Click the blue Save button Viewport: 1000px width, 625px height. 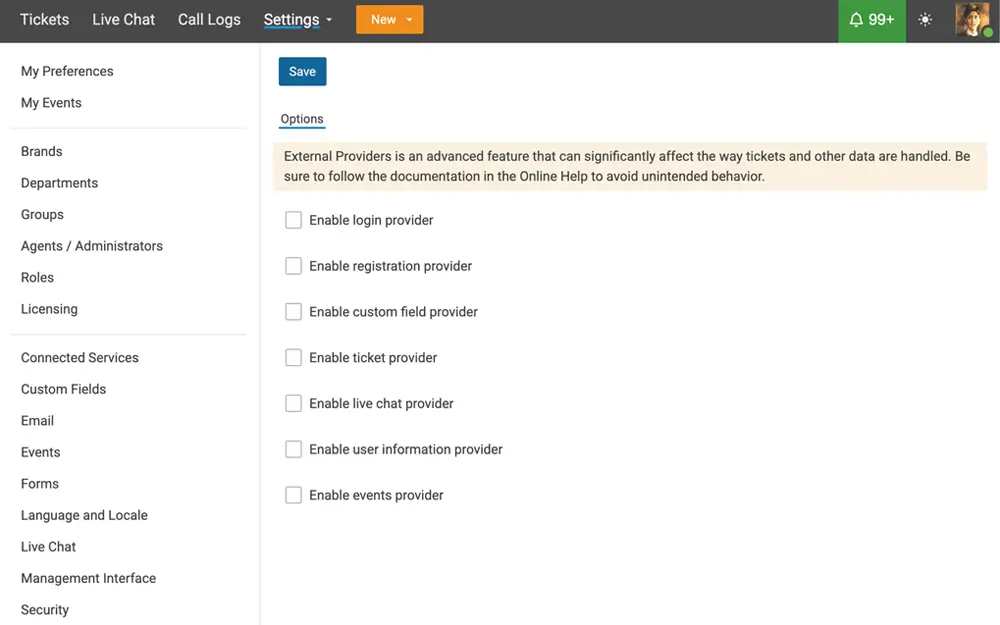pos(302,71)
